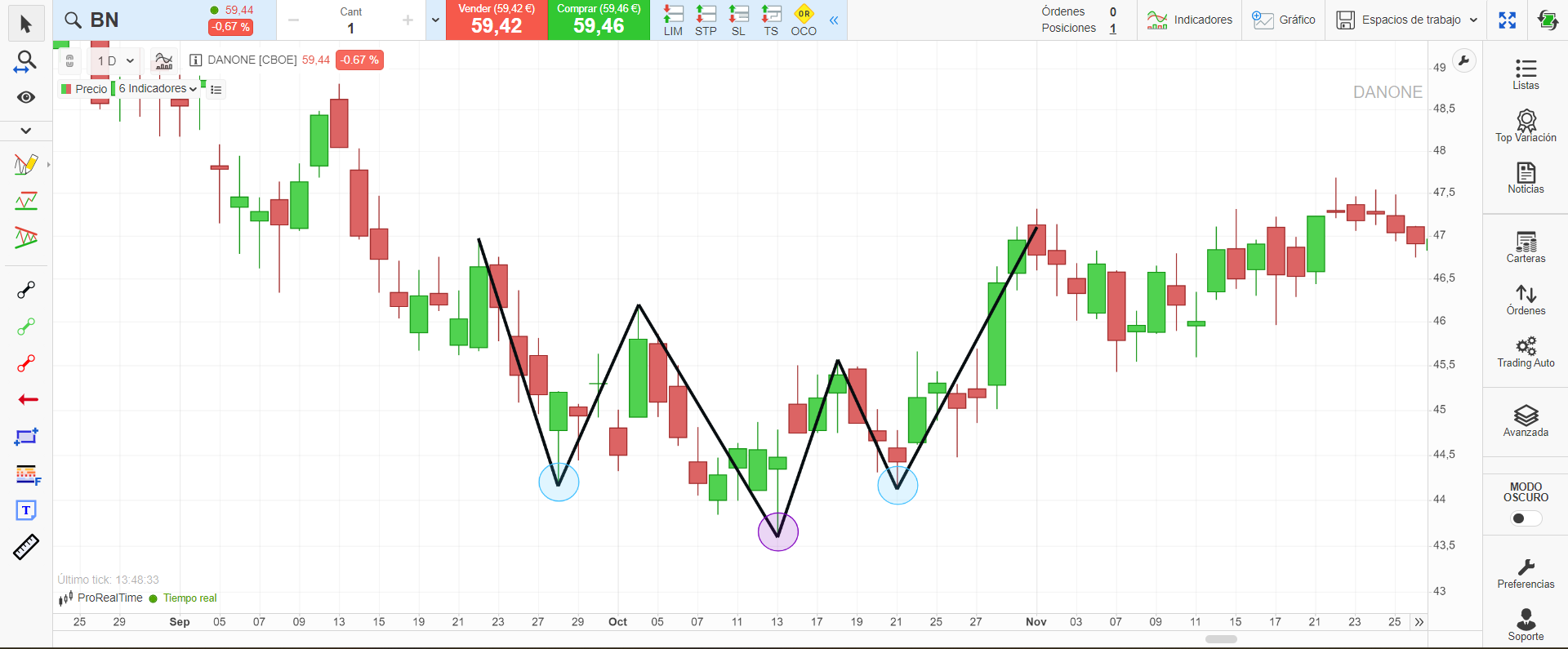The image size is (1568, 649).
Task: Open the chart style icon
Action: click(164, 60)
